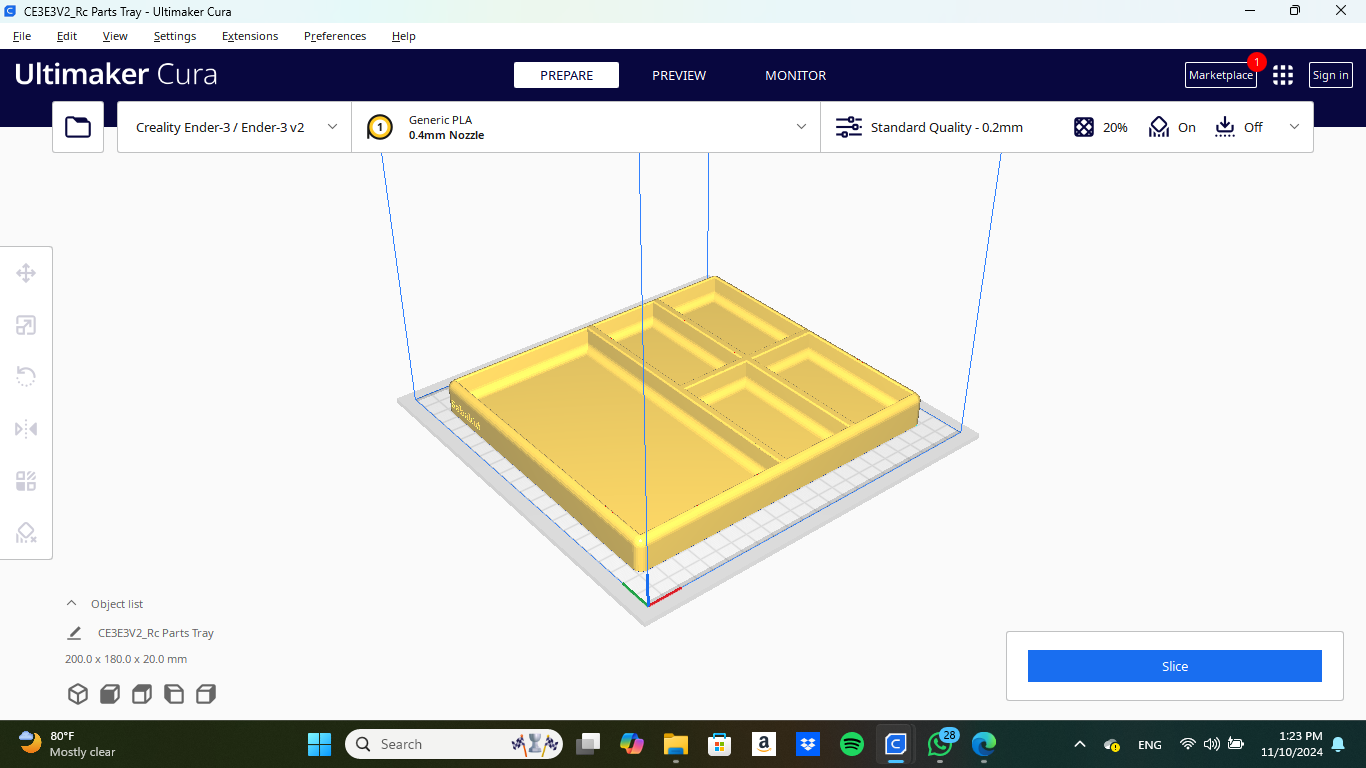The width and height of the screenshot is (1366, 768).
Task: Open the File menu
Action: (22, 36)
